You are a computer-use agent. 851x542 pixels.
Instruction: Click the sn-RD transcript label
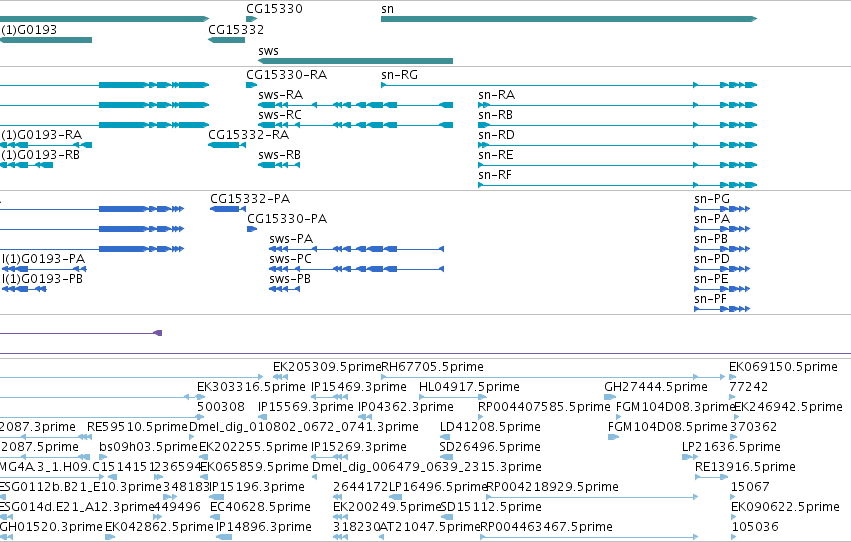(x=496, y=135)
